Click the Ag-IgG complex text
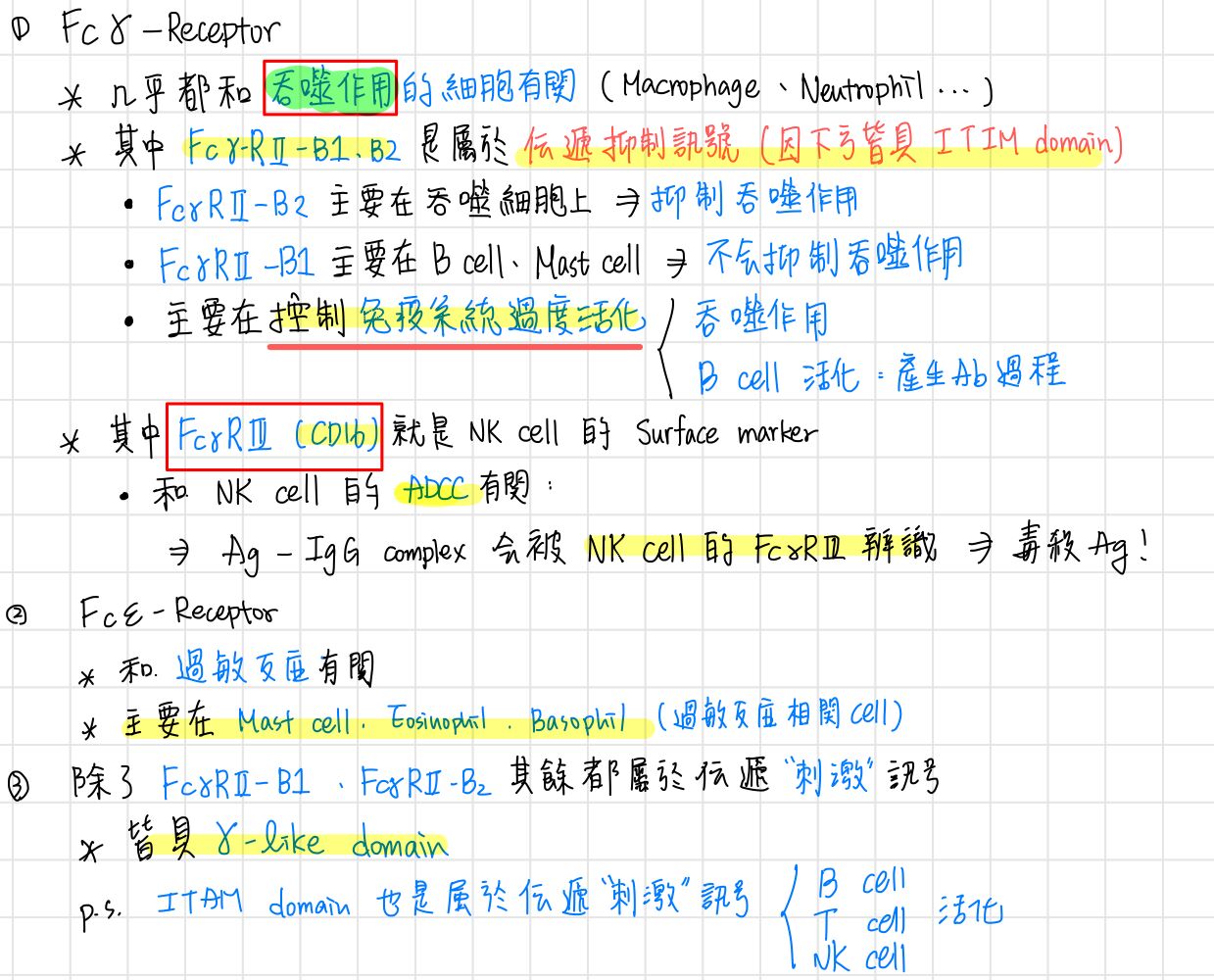Viewport: 1214px width, 980px height. click(343, 552)
